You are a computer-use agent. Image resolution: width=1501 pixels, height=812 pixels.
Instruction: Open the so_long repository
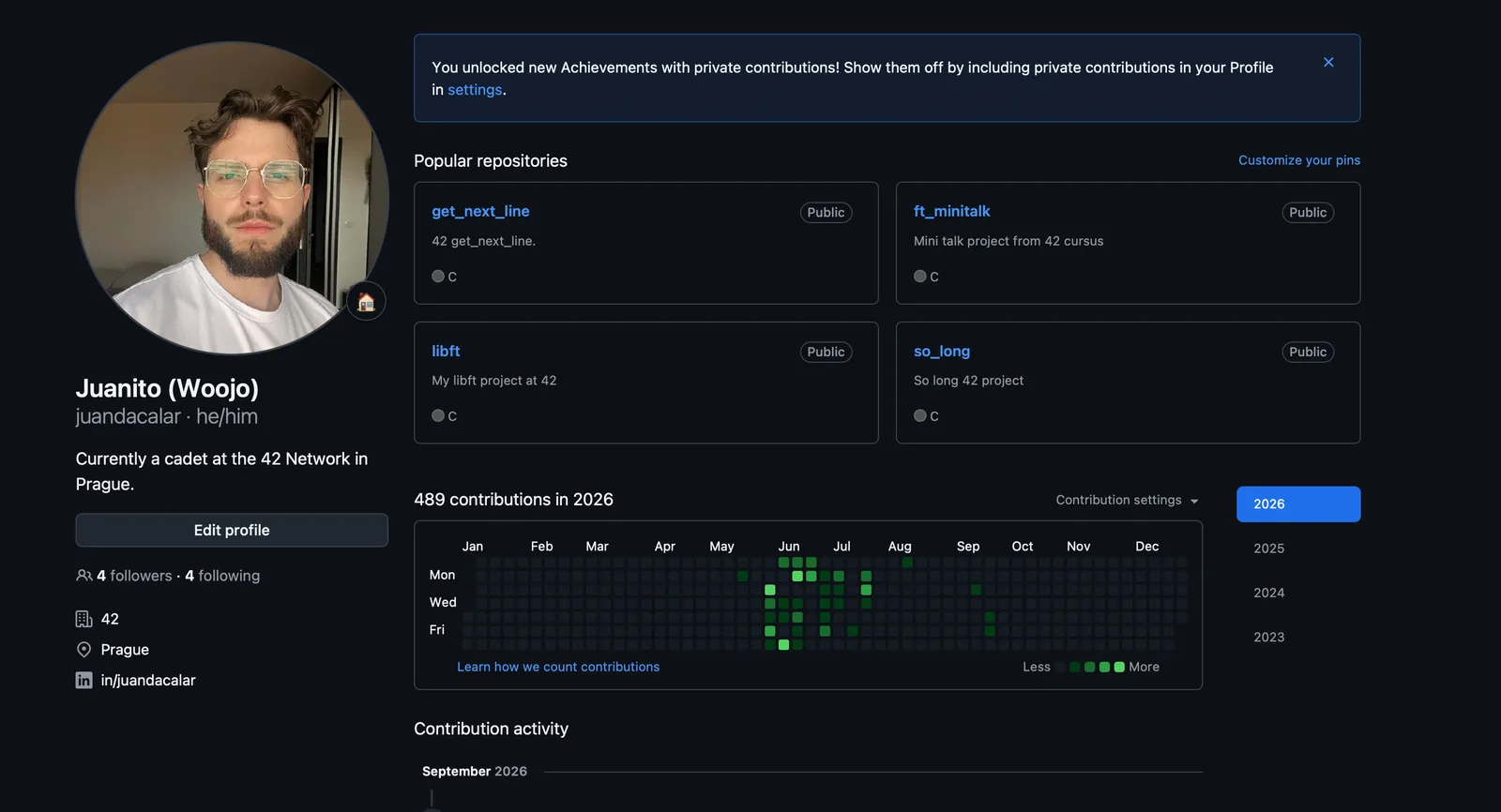point(942,352)
